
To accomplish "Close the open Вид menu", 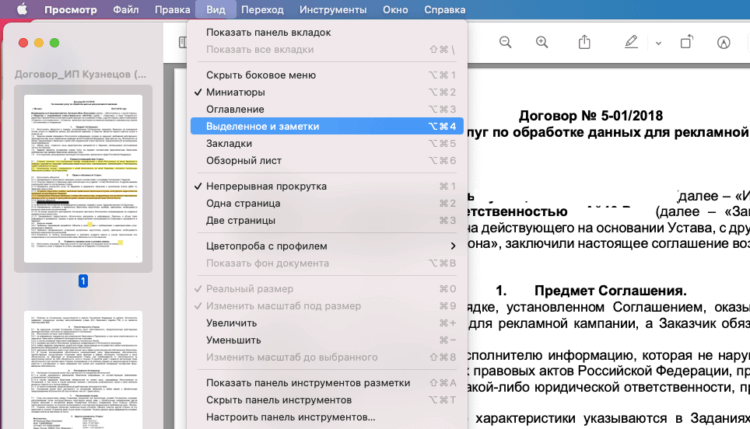I will [x=216, y=10].
